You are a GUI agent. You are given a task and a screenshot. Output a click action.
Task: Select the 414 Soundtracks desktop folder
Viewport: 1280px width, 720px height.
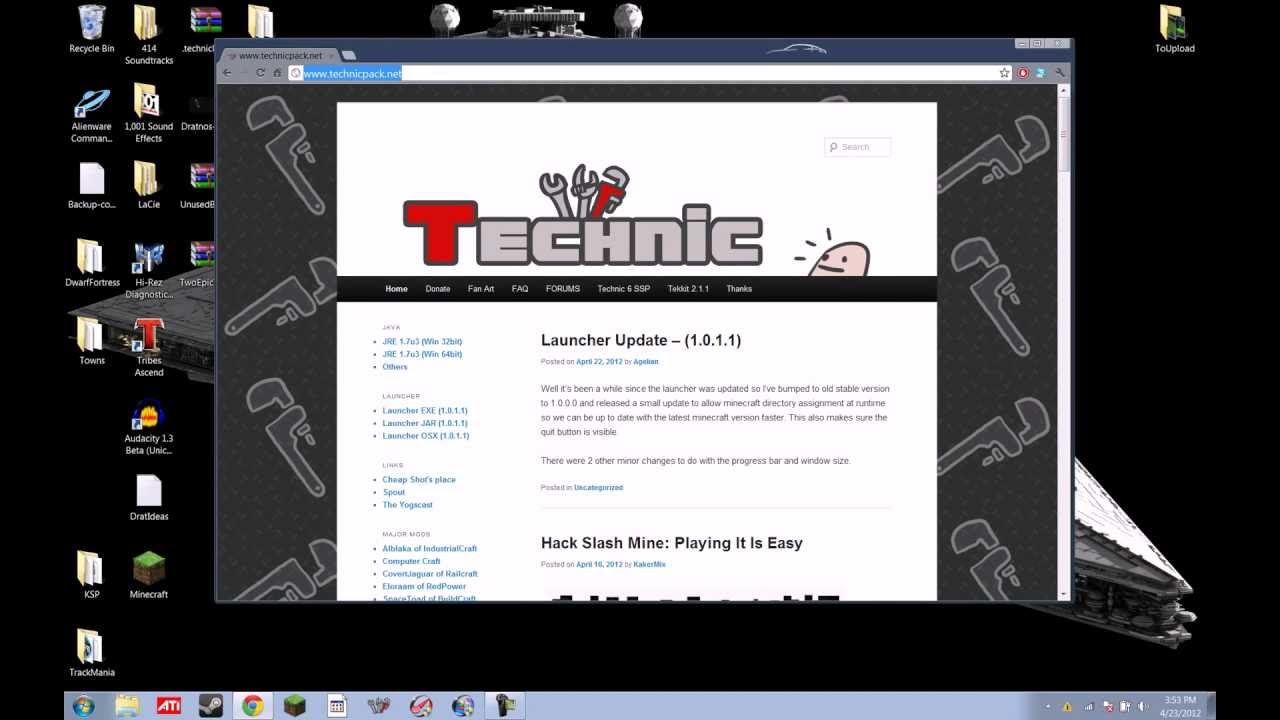tap(148, 35)
